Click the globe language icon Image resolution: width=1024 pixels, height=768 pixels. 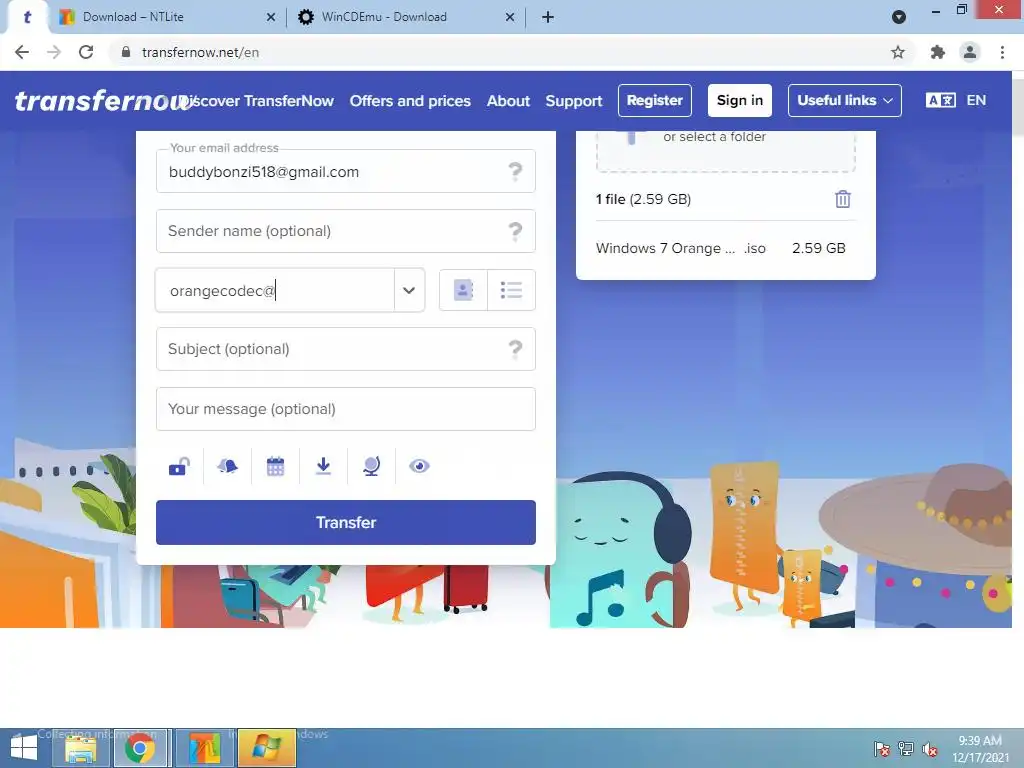coord(371,466)
